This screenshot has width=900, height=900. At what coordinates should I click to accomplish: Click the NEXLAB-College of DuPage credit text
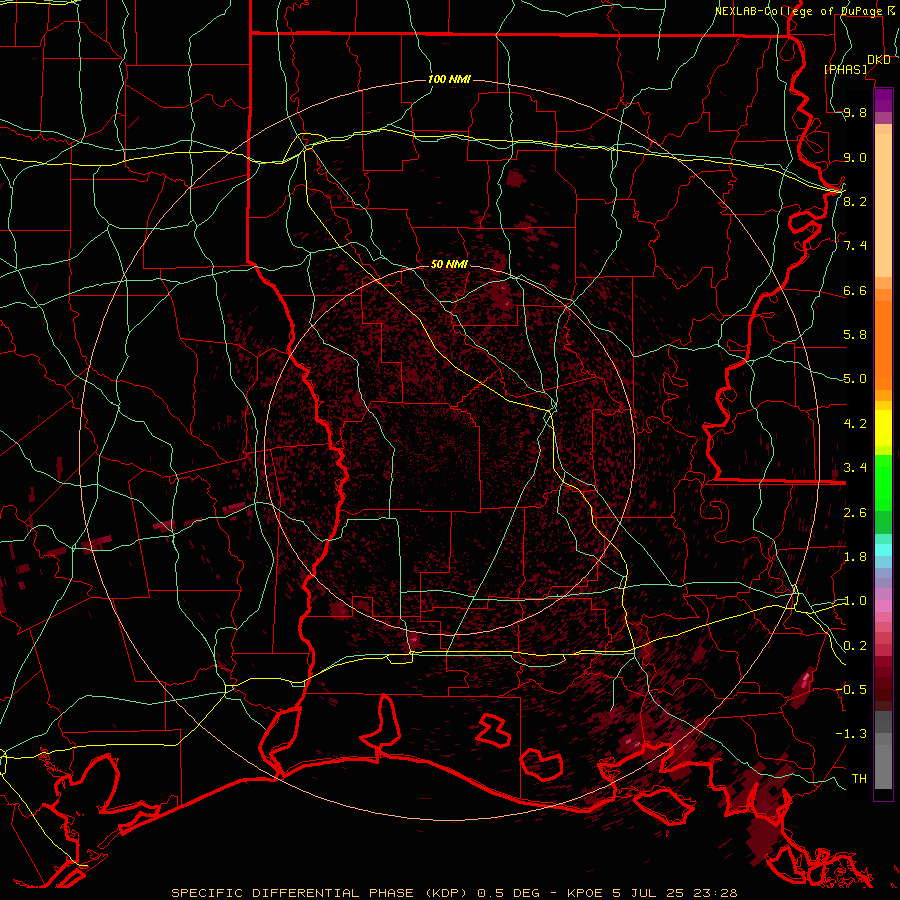click(798, 11)
